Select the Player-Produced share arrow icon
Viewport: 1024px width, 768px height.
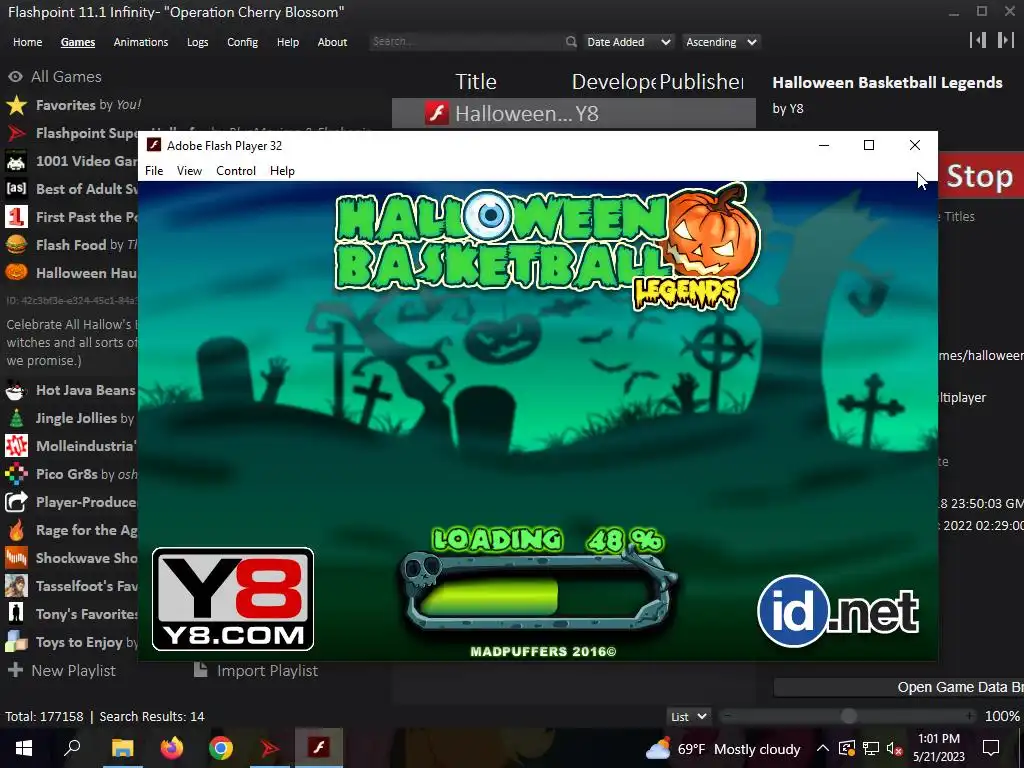(16, 502)
